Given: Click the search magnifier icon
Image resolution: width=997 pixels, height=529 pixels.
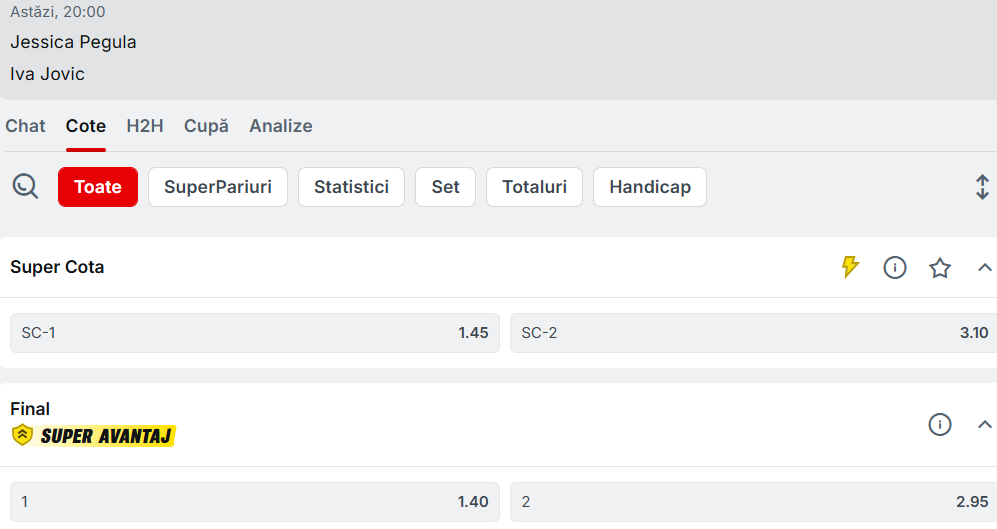Looking at the screenshot, I should (25, 186).
